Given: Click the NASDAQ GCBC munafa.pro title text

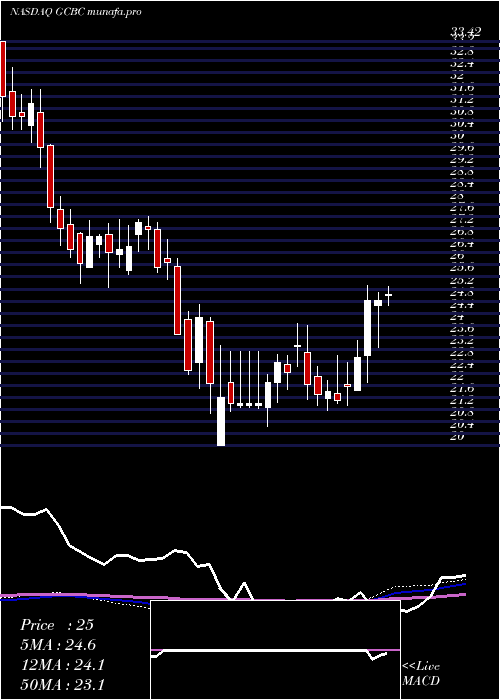Looking at the screenshot, I should point(76,12).
